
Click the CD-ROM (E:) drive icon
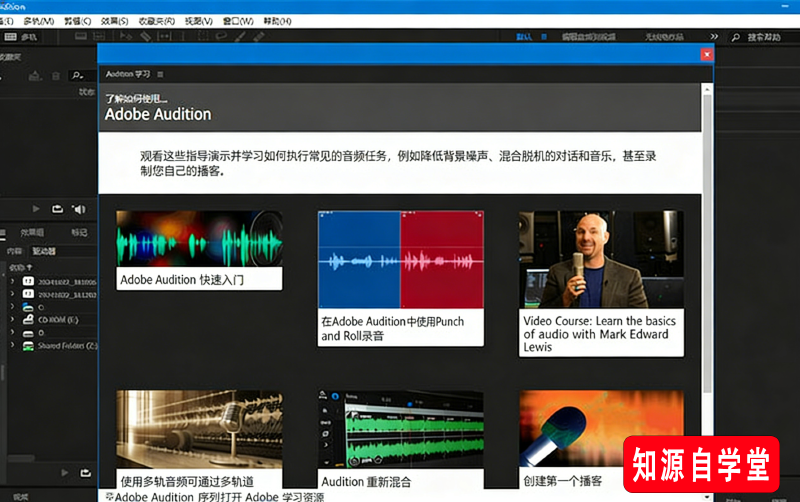pyautogui.click(x=28, y=320)
